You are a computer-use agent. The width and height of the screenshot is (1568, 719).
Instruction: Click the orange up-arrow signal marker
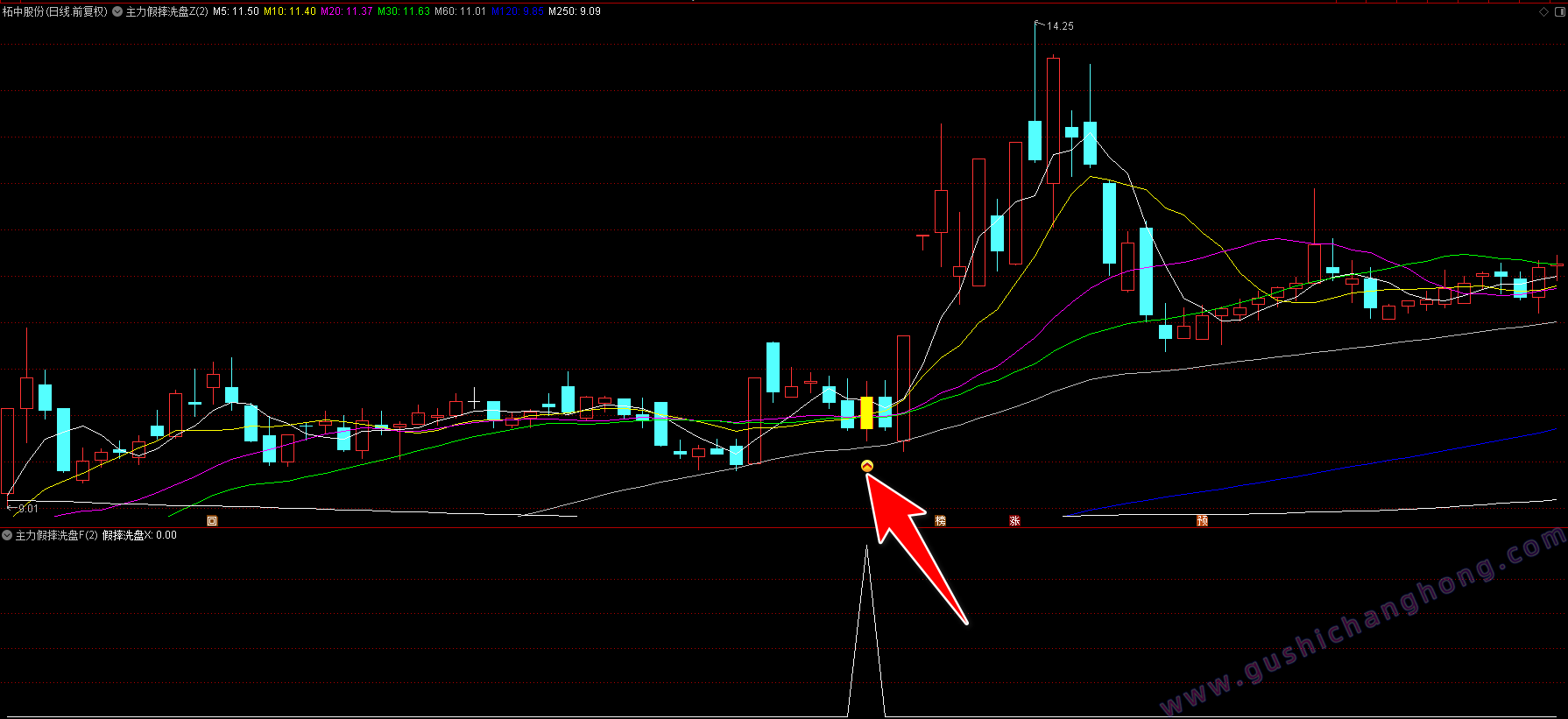[x=867, y=466]
